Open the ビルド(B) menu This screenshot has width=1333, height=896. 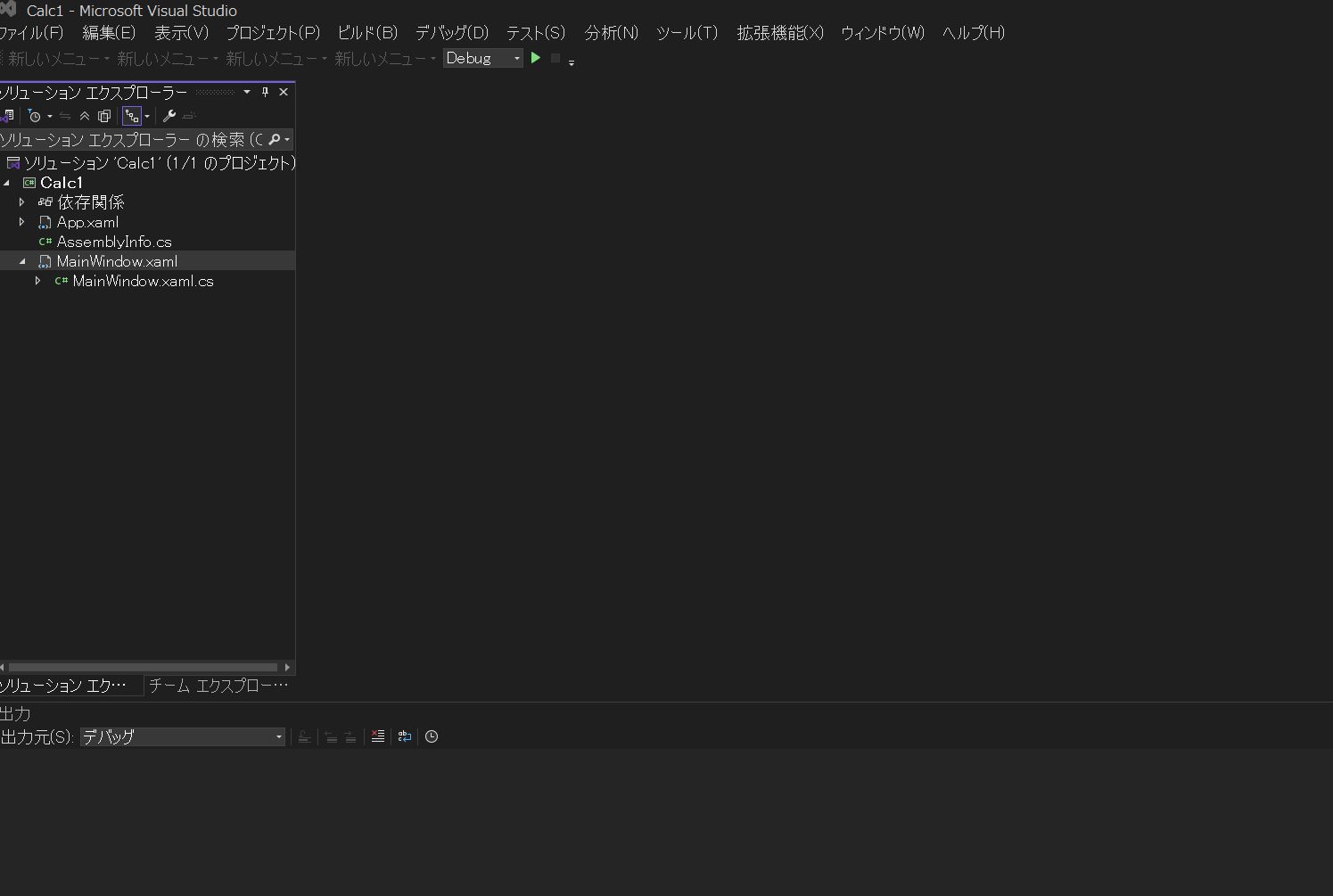click(x=367, y=33)
